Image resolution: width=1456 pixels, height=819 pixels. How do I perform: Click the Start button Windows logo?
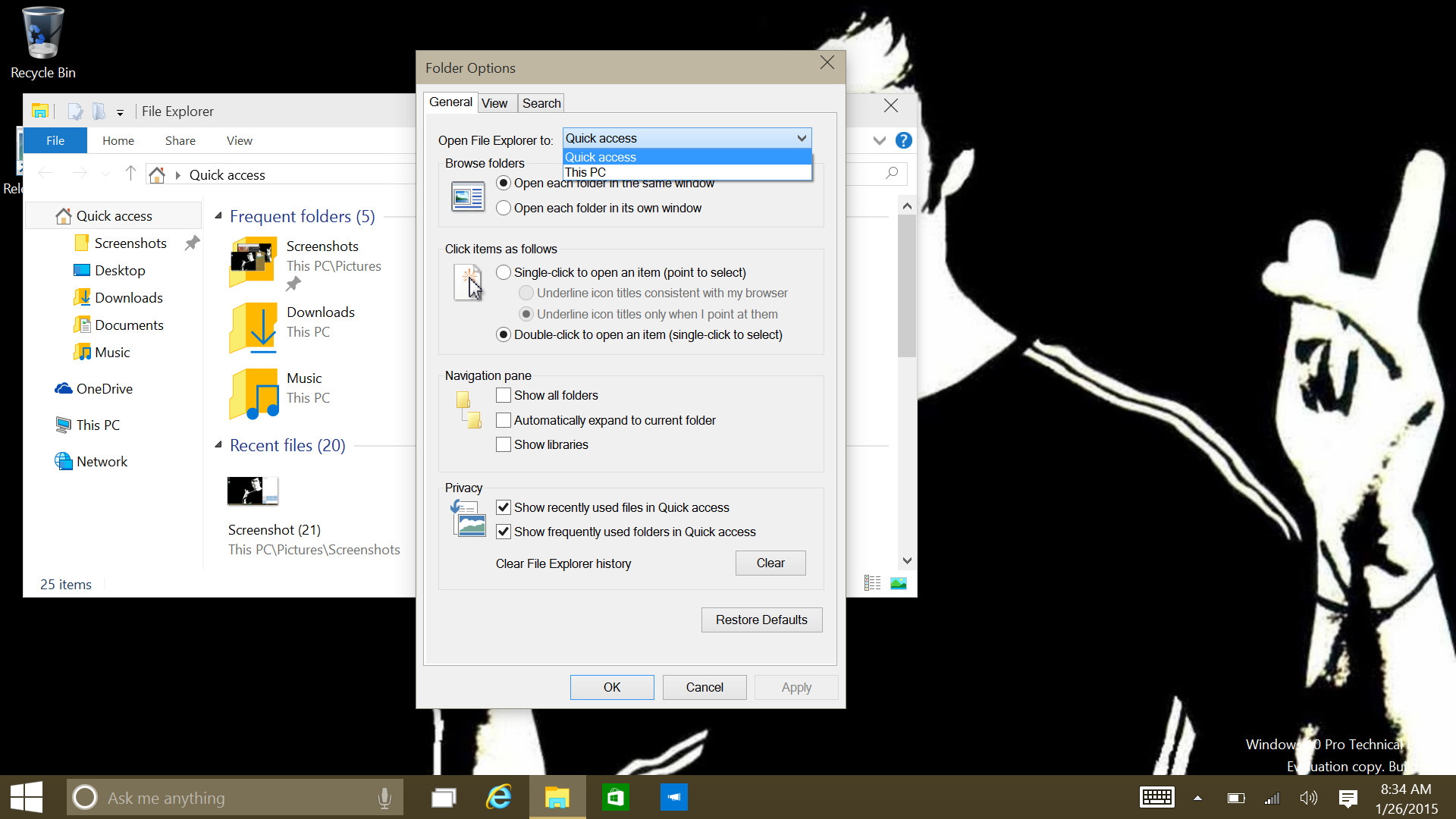coord(27,798)
